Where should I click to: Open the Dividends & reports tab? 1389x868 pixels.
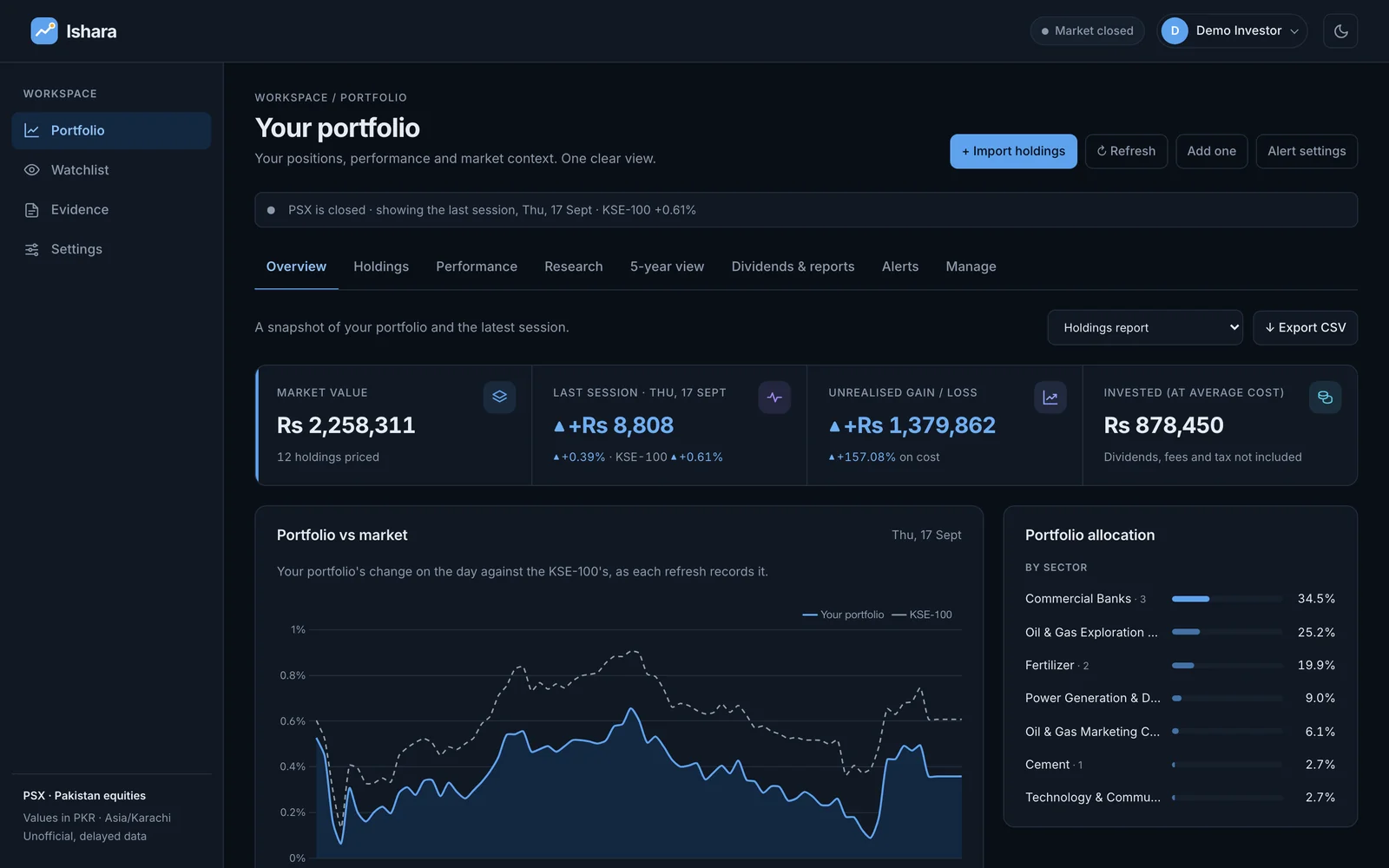793,266
